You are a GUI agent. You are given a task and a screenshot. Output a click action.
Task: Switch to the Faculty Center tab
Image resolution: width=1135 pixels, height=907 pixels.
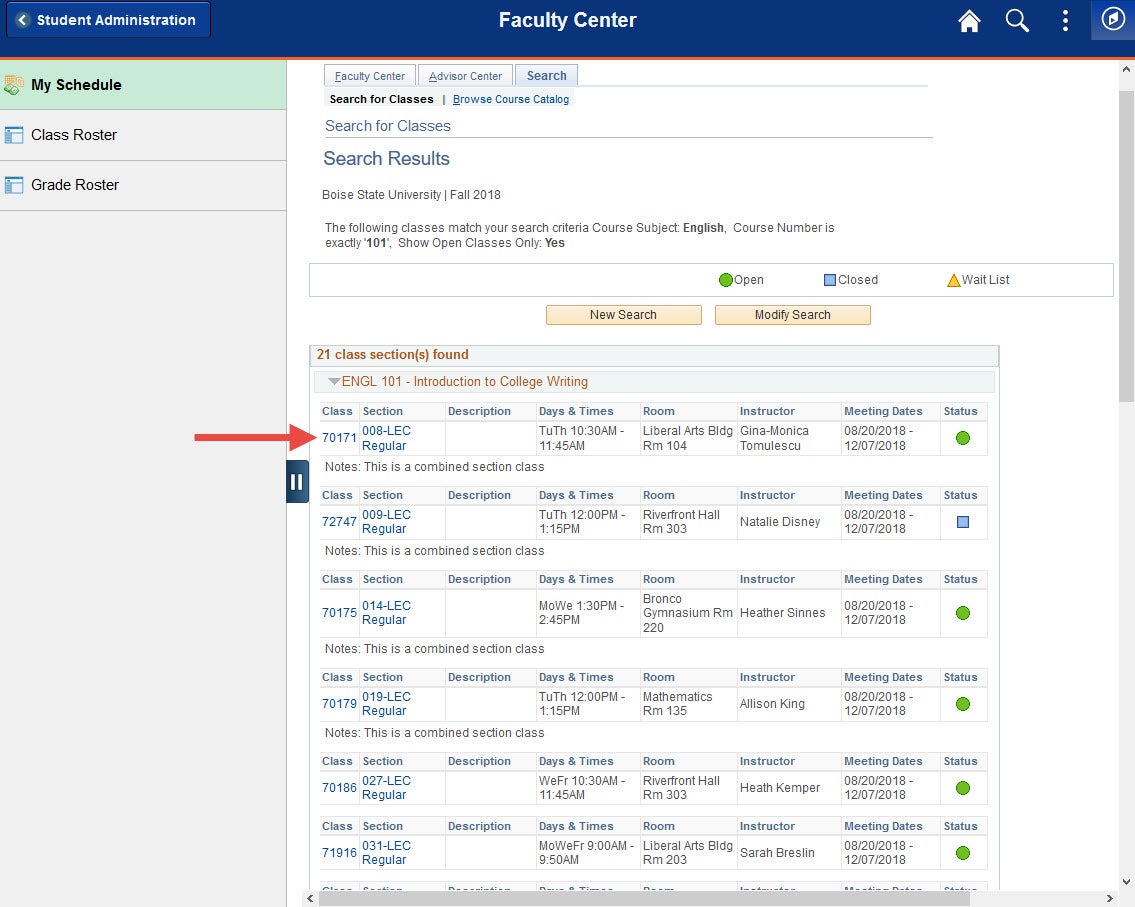370,76
